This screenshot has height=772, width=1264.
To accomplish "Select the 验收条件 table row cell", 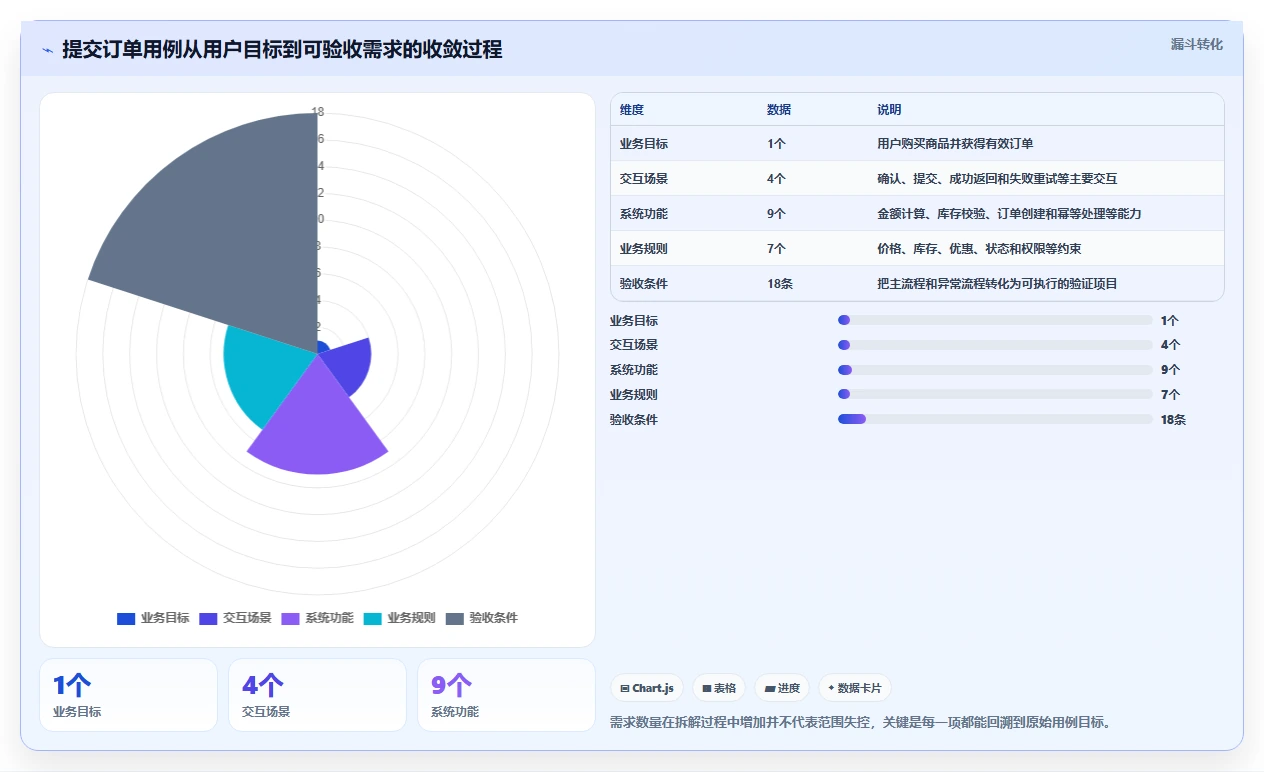I will pos(644,284).
